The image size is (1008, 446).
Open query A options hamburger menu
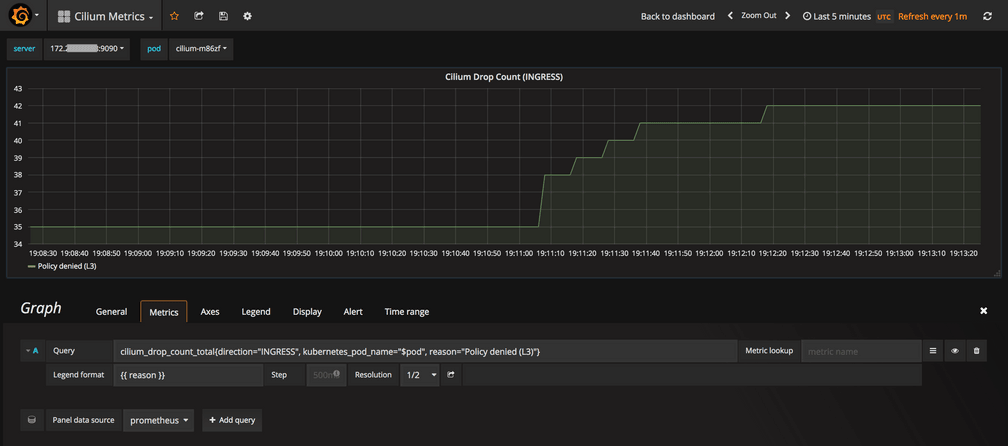click(933, 351)
